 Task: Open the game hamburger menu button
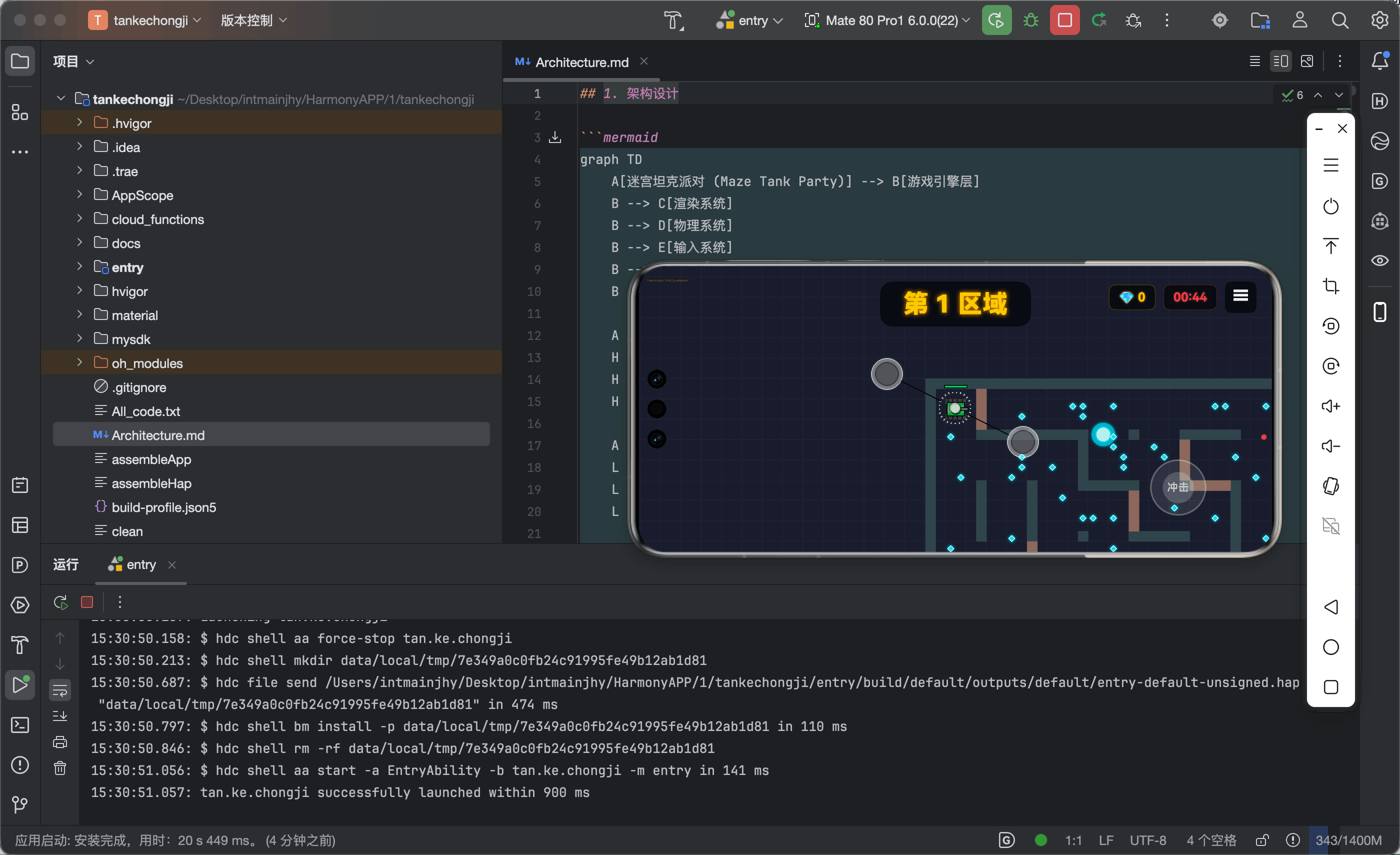1240,296
